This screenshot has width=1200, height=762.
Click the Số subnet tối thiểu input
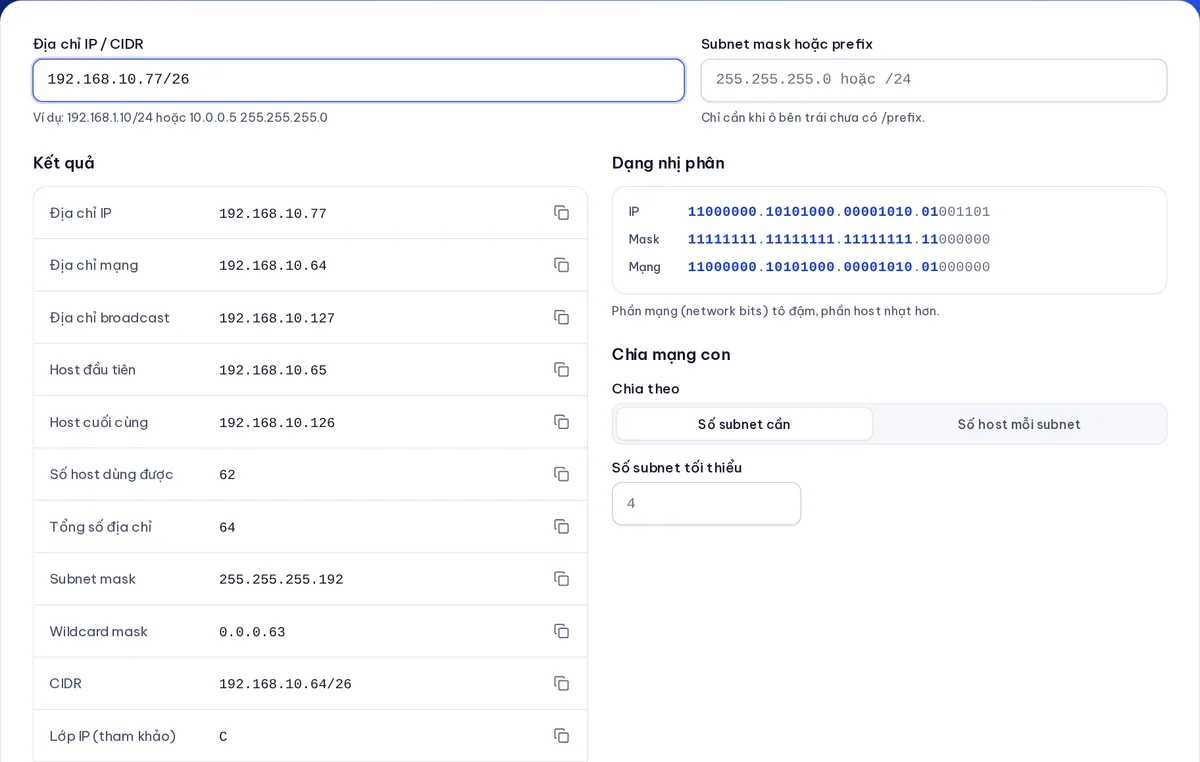click(x=706, y=504)
